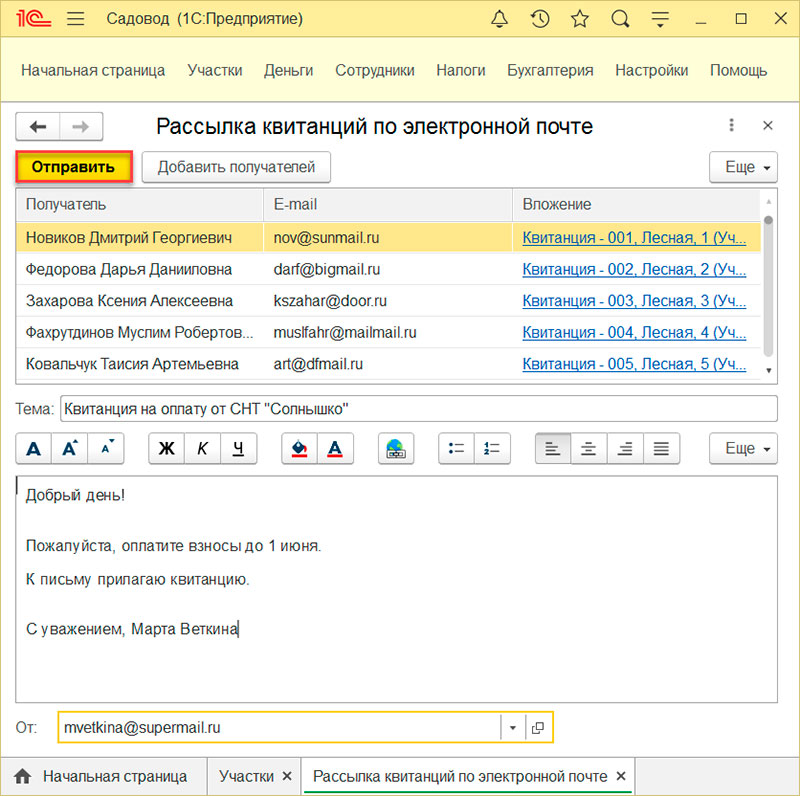
Task: Click the subject (Тема) field
Action: [x=419, y=409]
